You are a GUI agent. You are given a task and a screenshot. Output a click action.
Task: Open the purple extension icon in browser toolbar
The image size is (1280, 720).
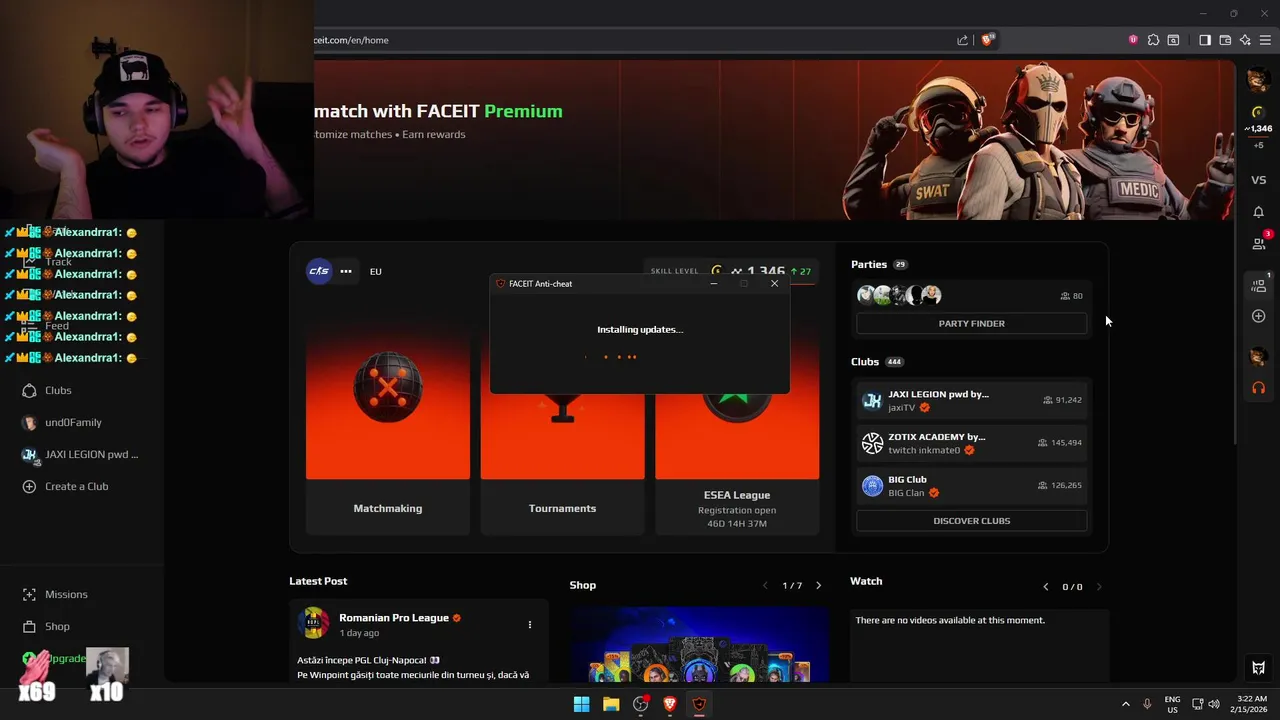point(1133,40)
